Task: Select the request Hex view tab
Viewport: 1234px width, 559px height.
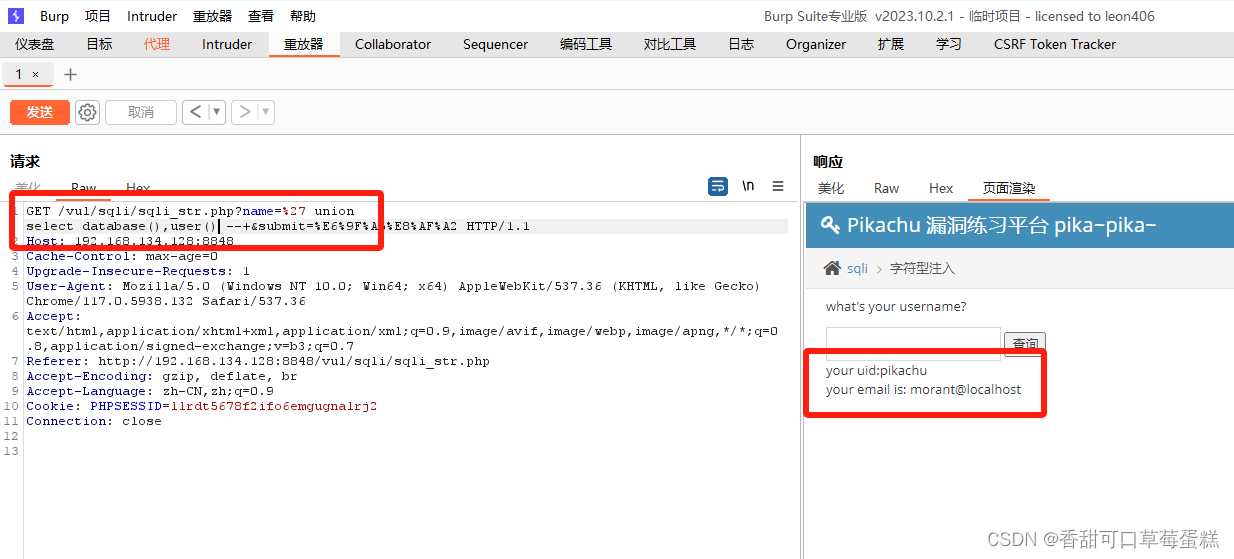Action: (x=138, y=187)
